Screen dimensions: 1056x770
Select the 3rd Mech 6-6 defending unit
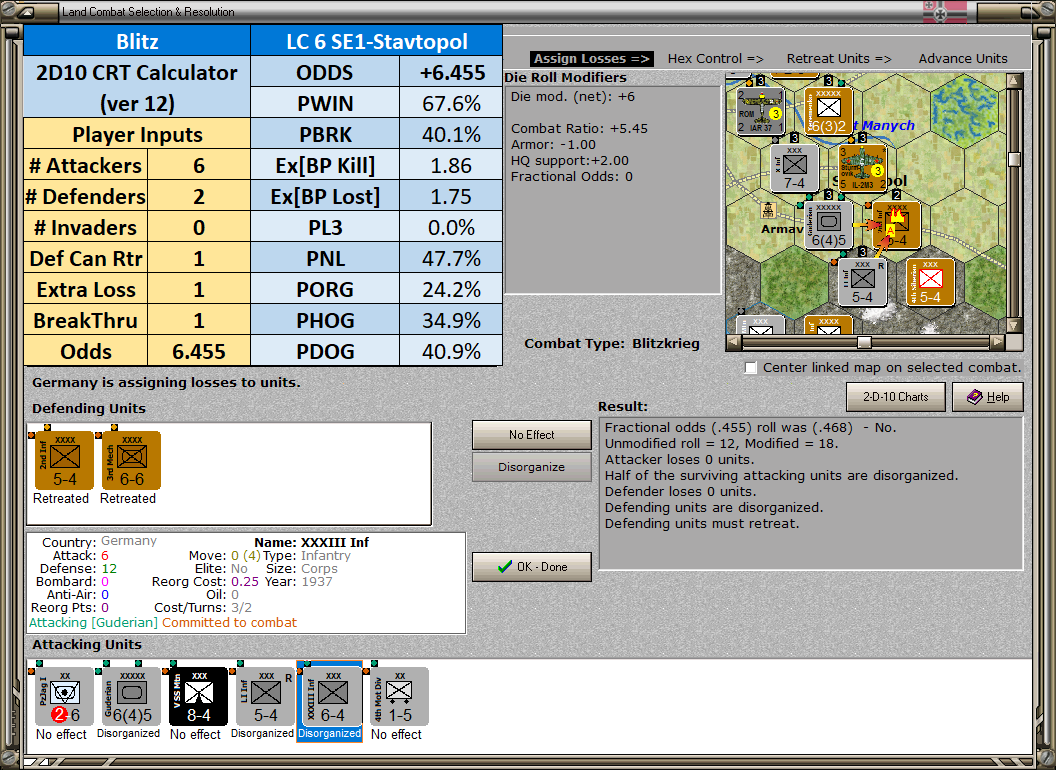coord(131,461)
